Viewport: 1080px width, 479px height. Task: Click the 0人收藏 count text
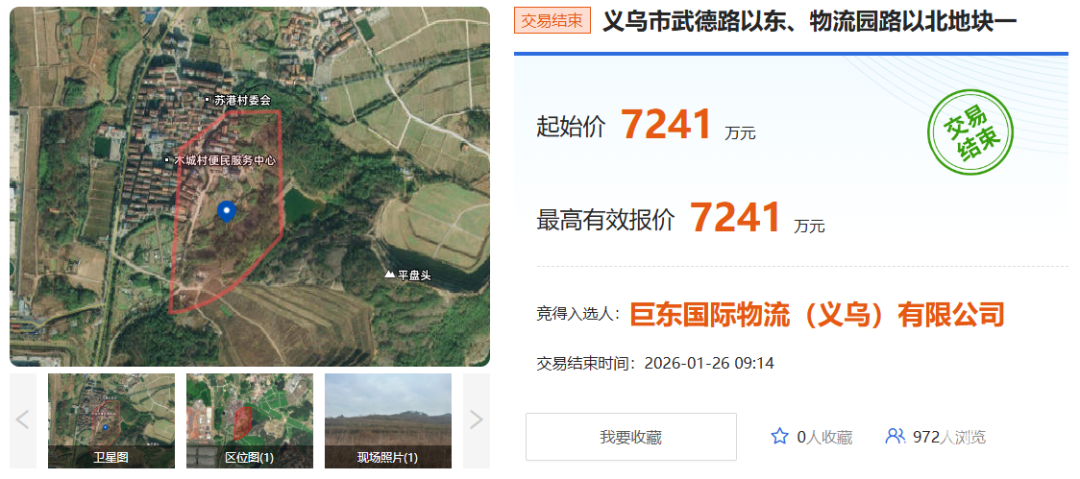824,437
